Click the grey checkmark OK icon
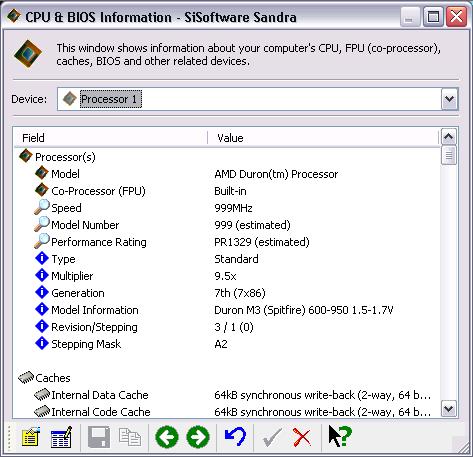The width and height of the screenshot is (473, 457). 272,437
